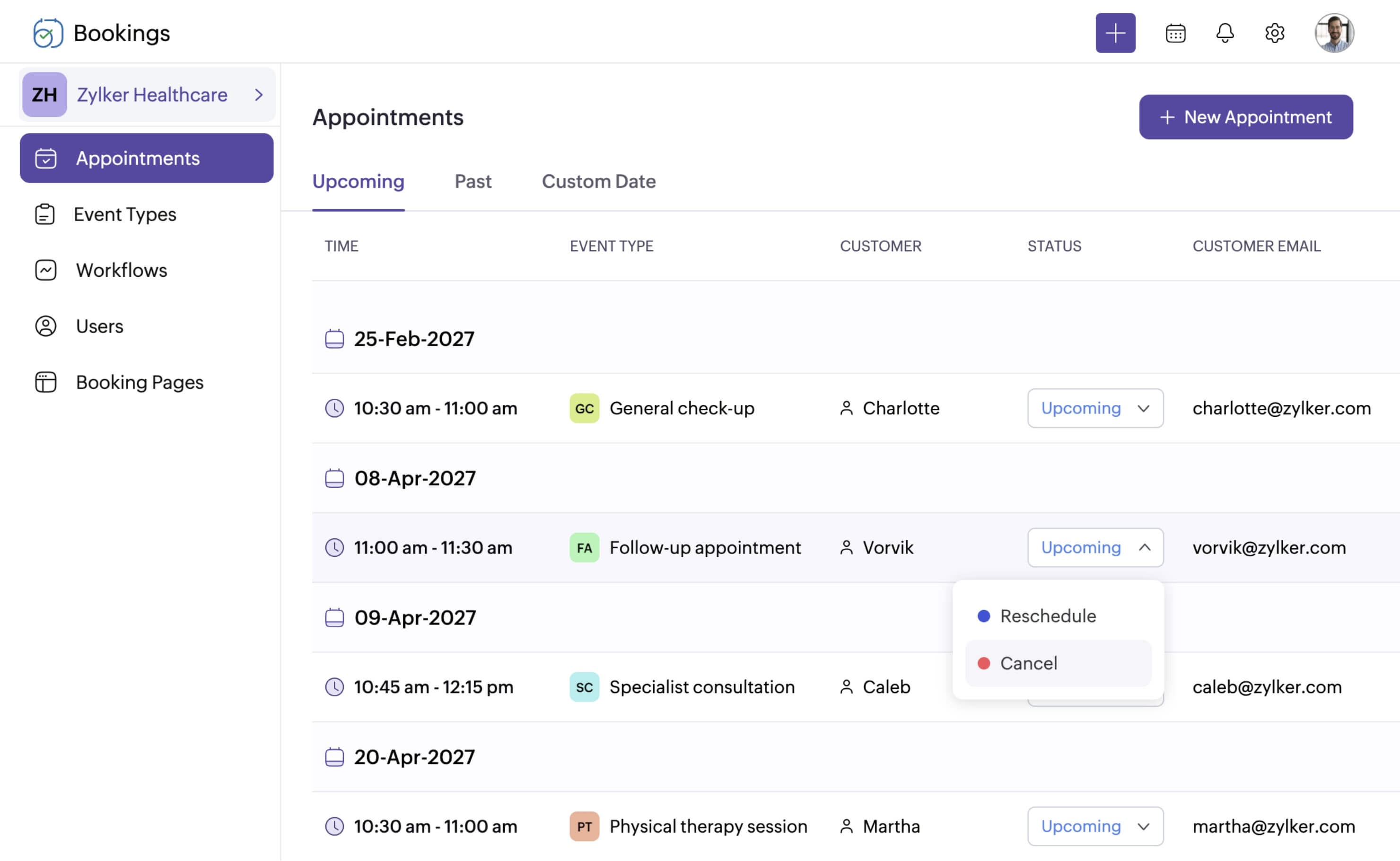Click the clock icon for Caleb's appointment

click(x=334, y=687)
